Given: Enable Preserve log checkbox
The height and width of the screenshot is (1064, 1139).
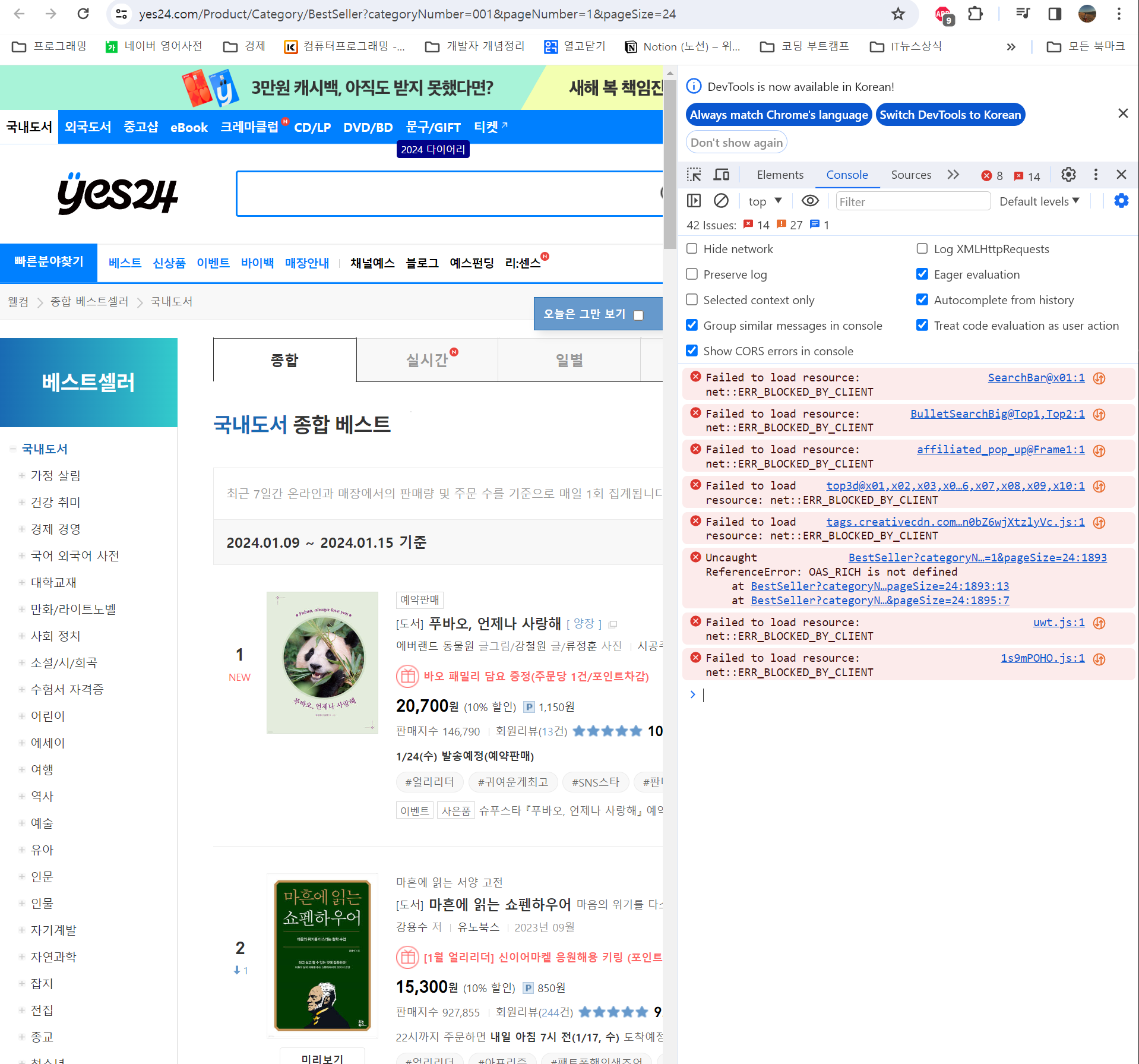Looking at the screenshot, I should (692, 274).
